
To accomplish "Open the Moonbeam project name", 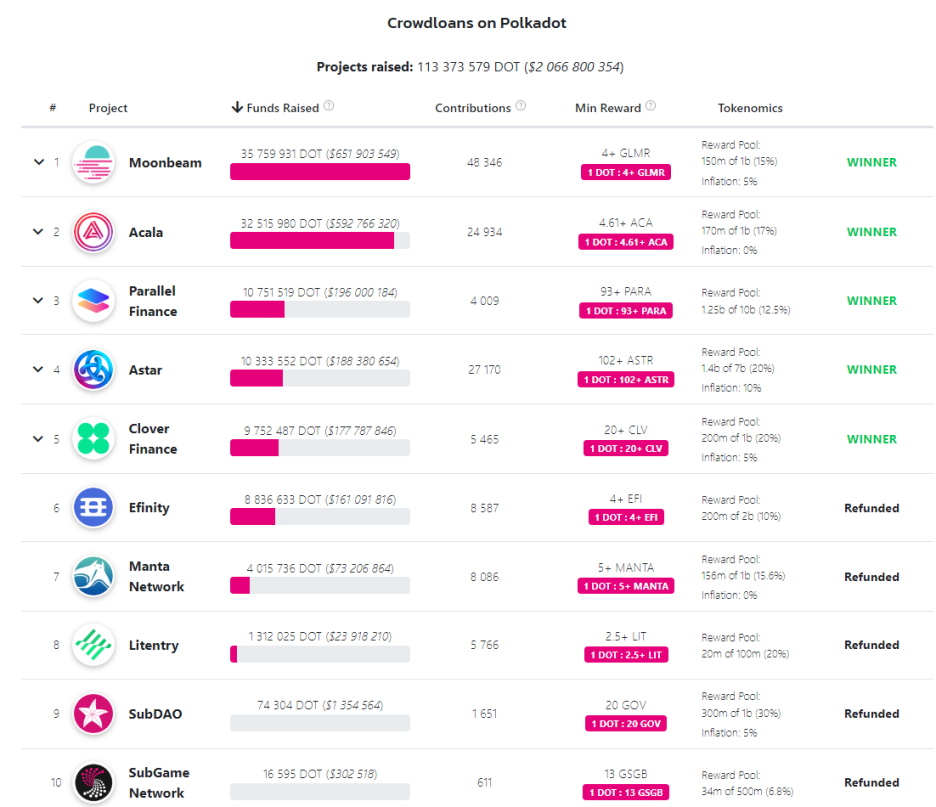I will (165, 163).
